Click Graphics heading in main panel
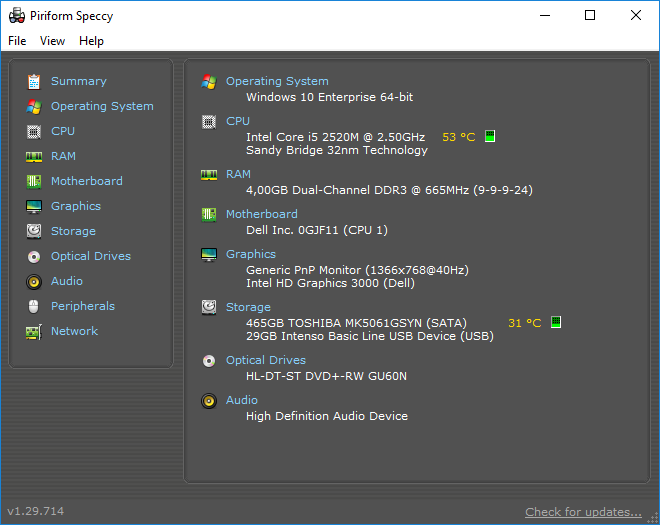Viewport: 660px width, 525px height. click(x=251, y=254)
